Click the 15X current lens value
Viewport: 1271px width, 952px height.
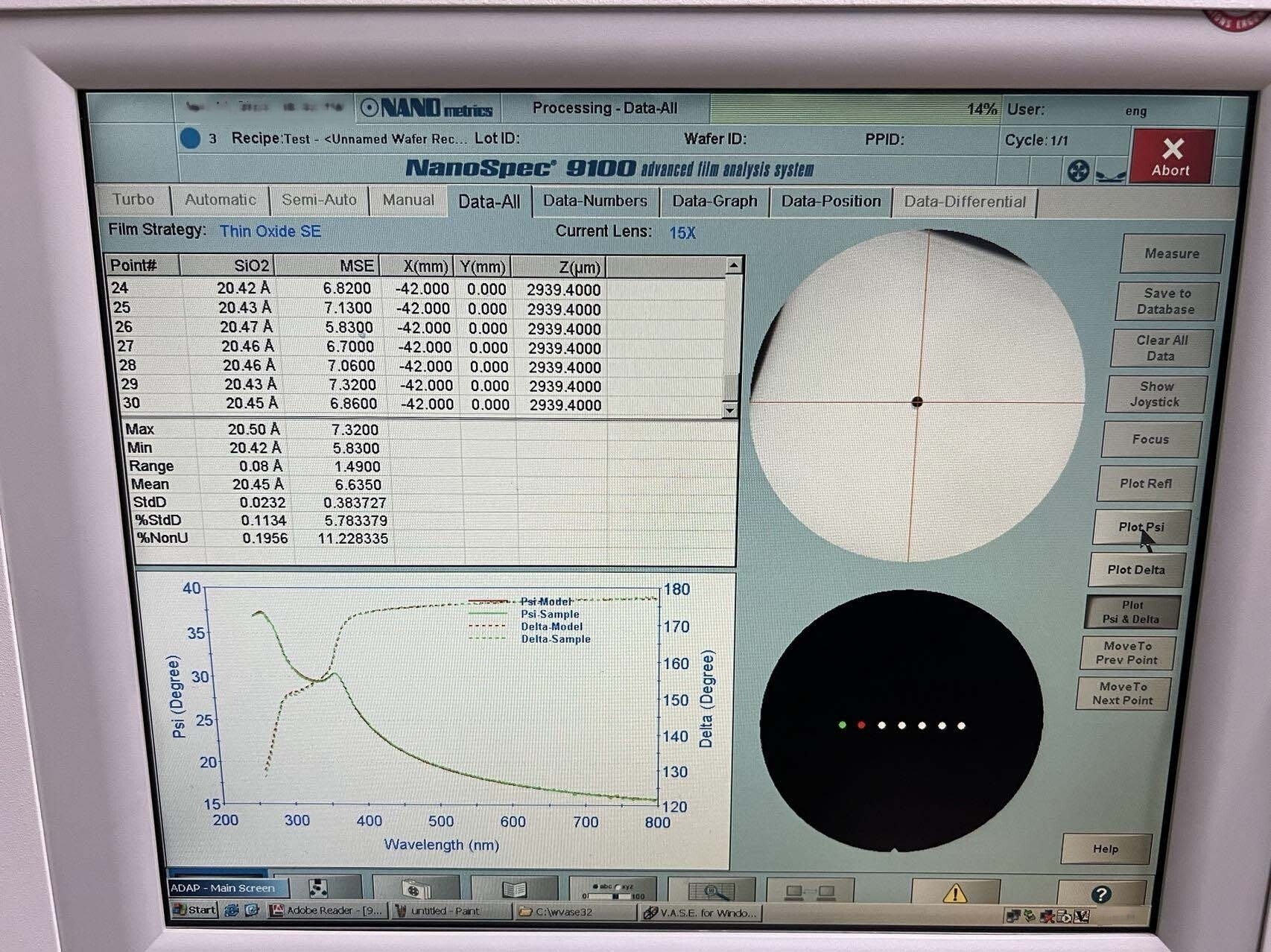(x=682, y=232)
